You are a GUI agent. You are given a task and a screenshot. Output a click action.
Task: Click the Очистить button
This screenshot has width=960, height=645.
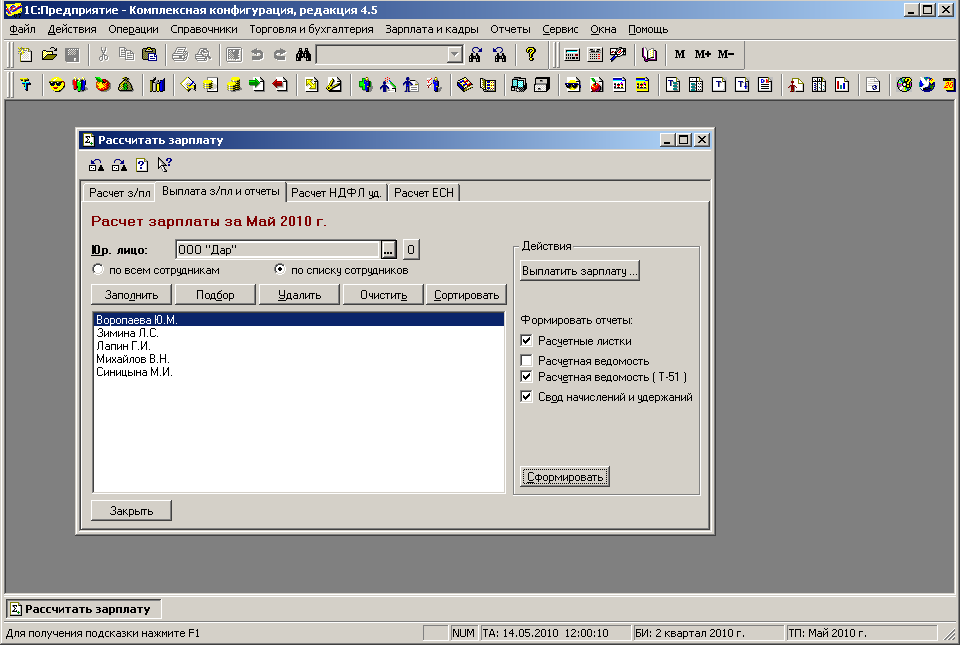tap(383, 295)
